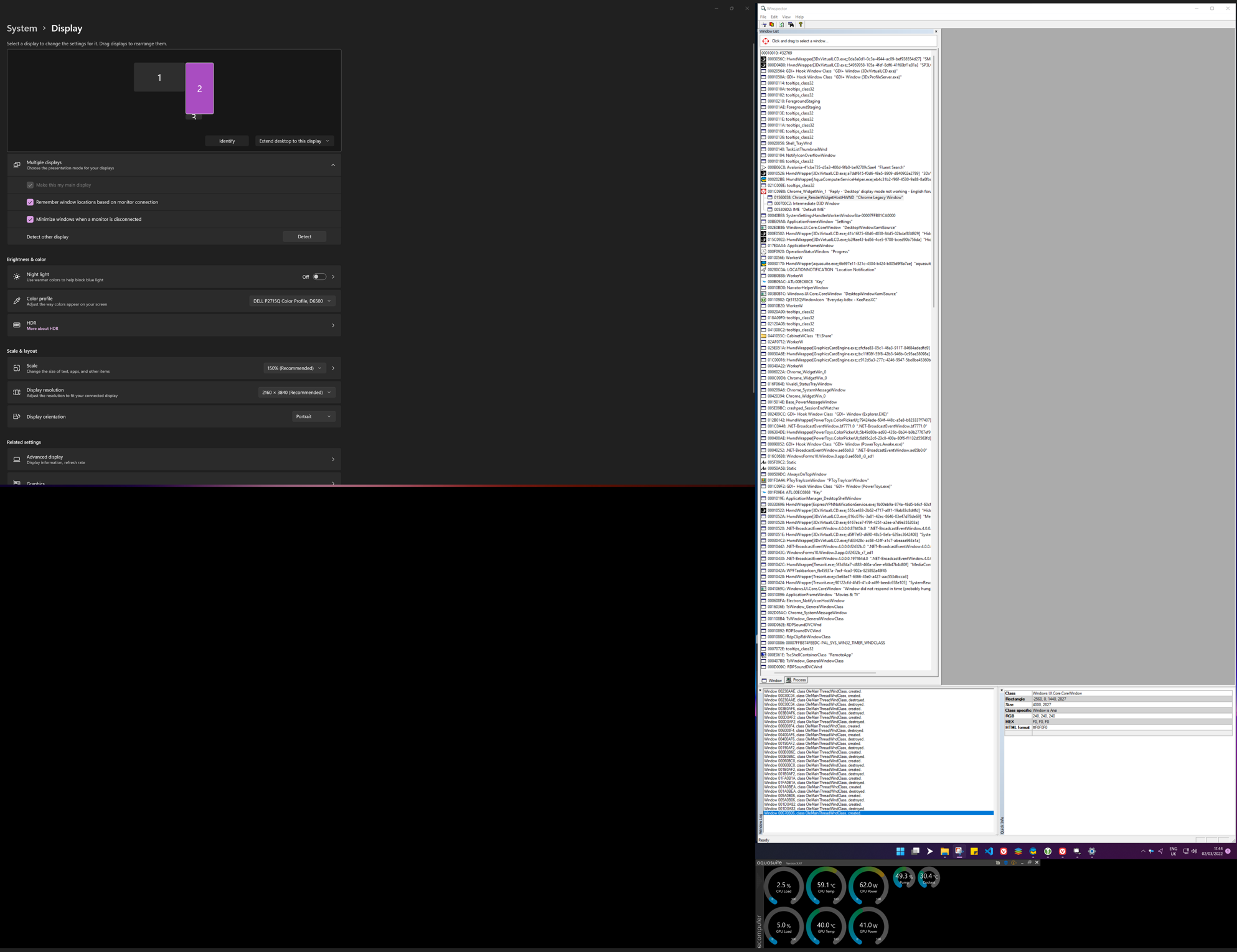
Task: Click the Winspector refresh window list toolbar icon
Action: (x=781, y=25)
